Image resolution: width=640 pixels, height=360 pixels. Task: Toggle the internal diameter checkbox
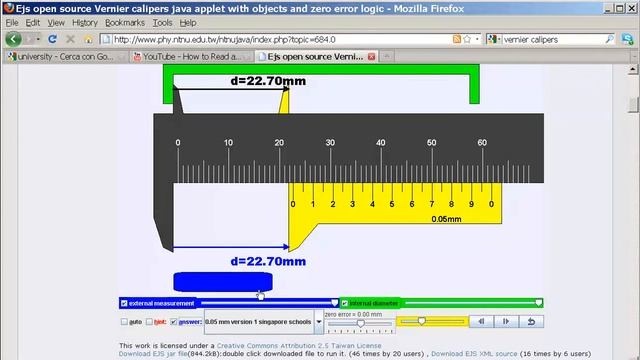tap(344, 303)
